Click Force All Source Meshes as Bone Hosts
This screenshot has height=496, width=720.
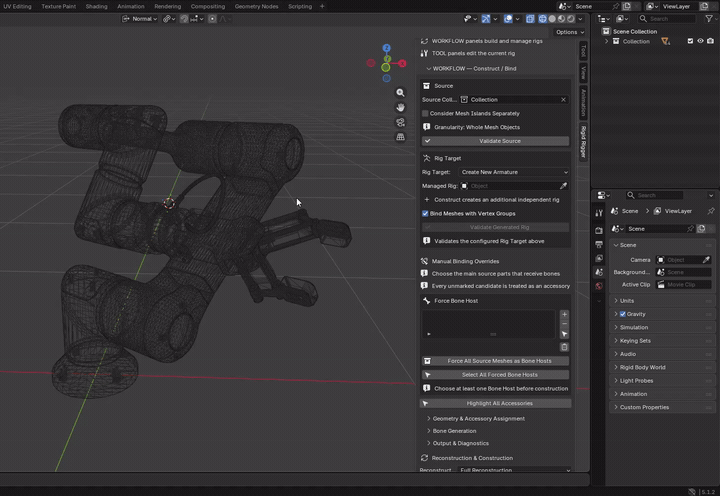[x=495, y=361]
